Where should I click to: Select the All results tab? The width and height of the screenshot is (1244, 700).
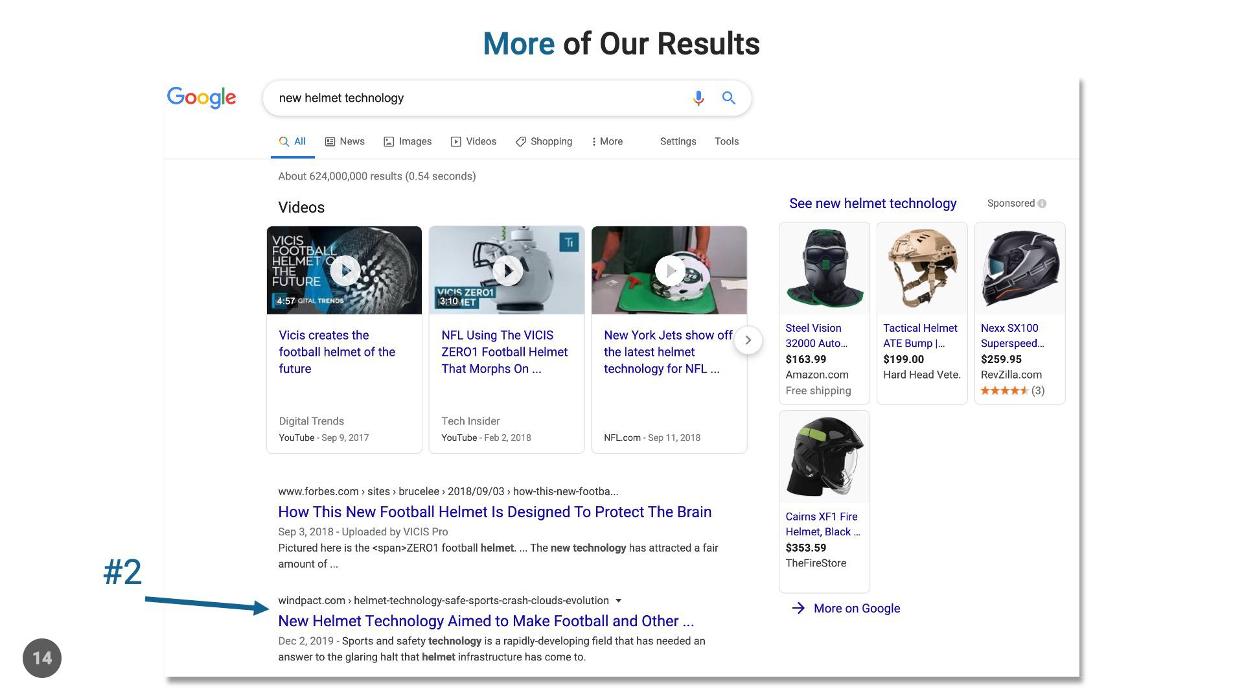click(292, 142)
